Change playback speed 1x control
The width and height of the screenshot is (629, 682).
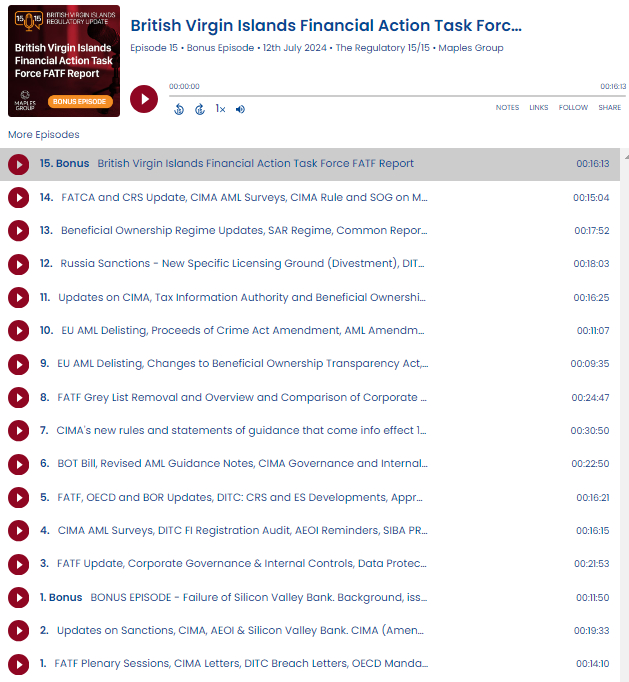coord(220,109)
